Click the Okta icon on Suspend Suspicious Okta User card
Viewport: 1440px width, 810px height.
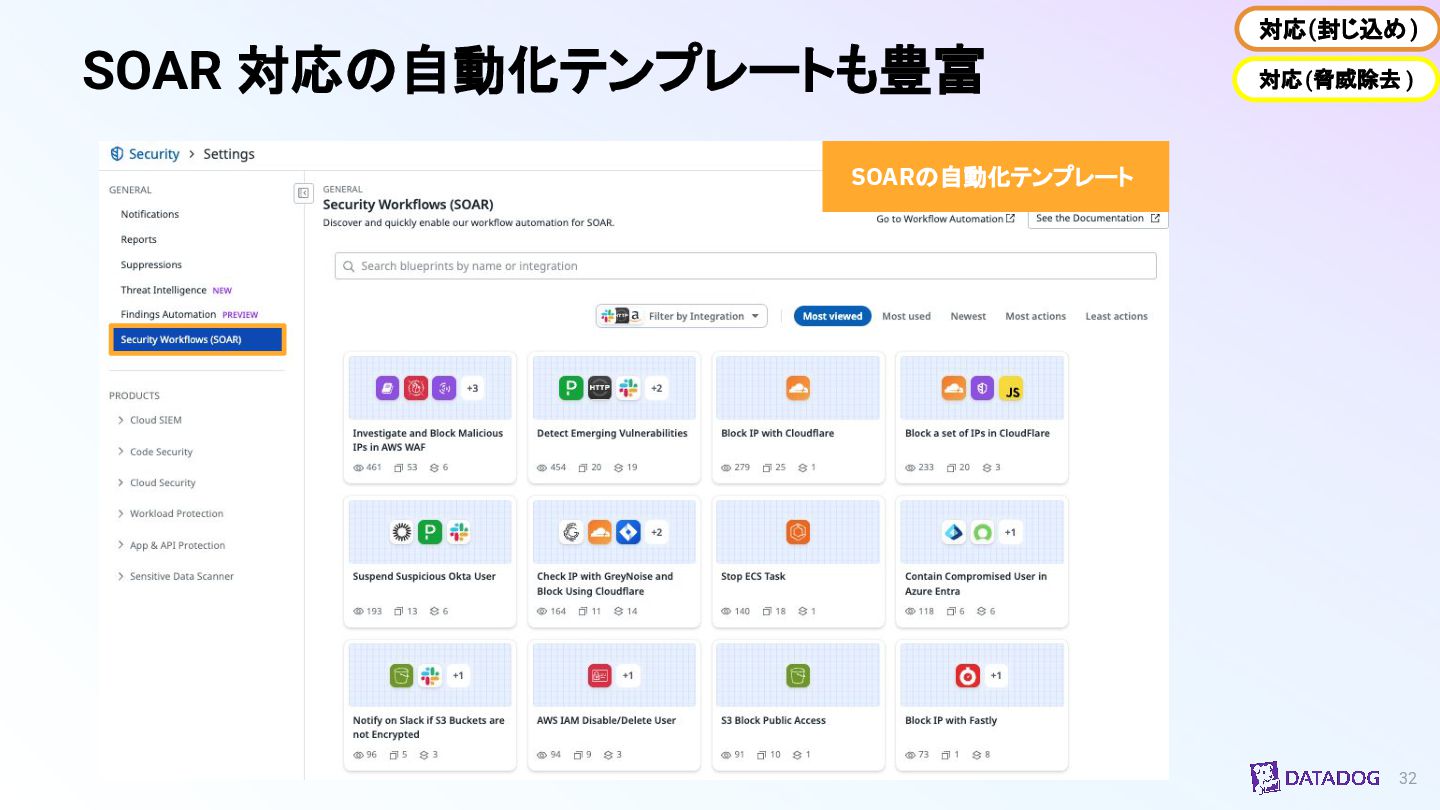pos(402,532)
